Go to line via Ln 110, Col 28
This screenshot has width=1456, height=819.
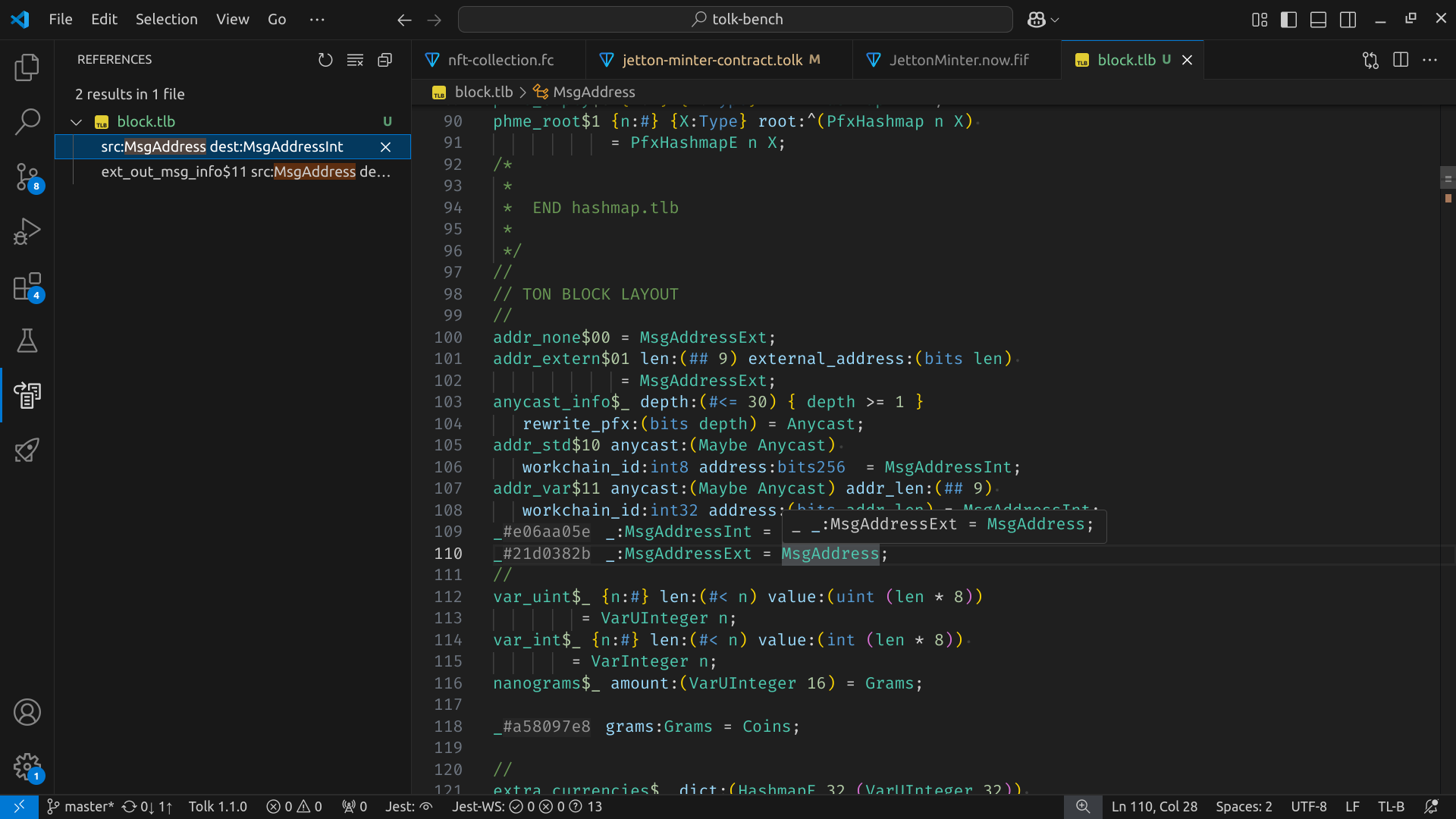(1154, 807)
